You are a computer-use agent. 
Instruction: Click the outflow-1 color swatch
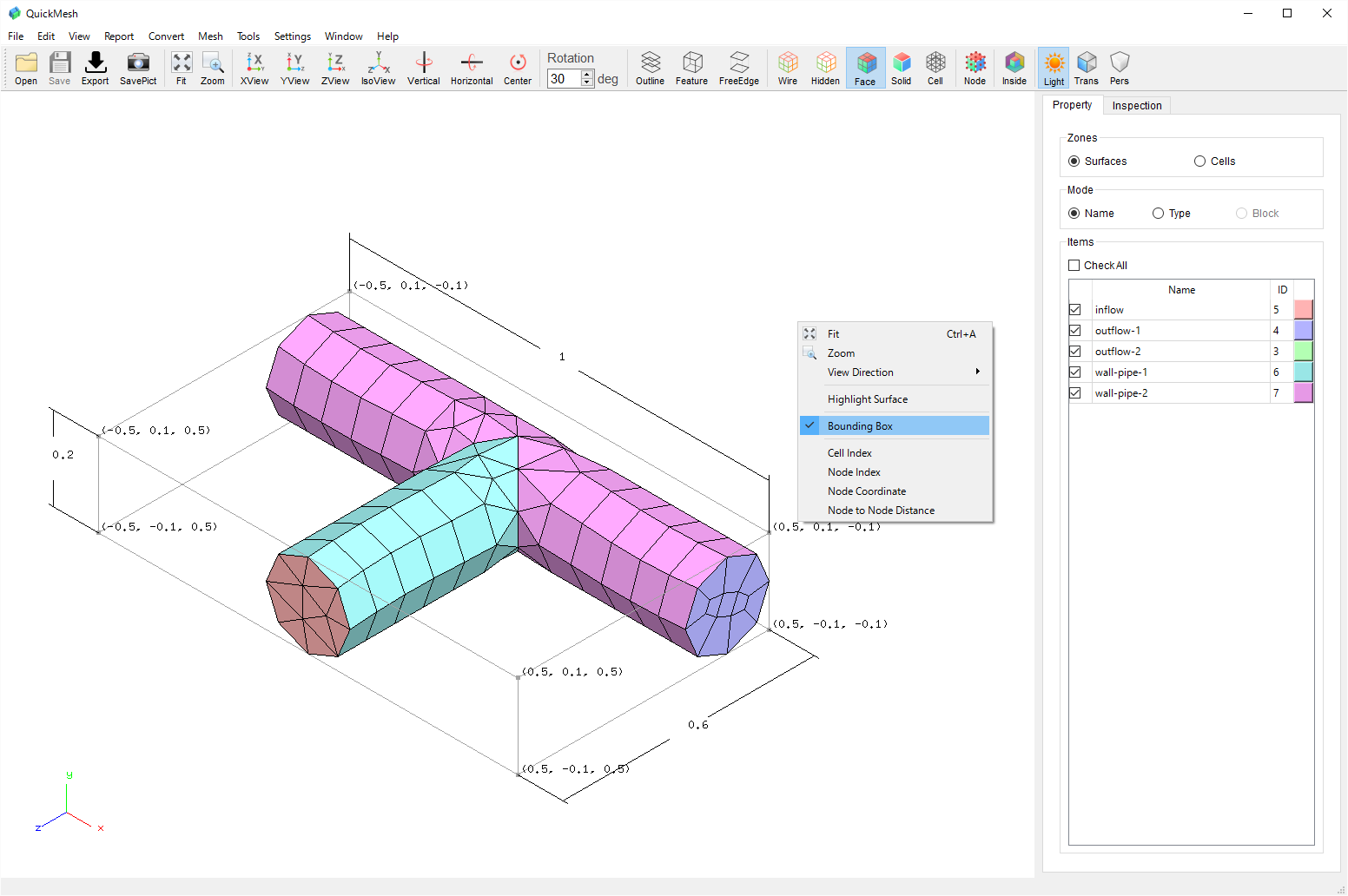tap(1304, 331)
